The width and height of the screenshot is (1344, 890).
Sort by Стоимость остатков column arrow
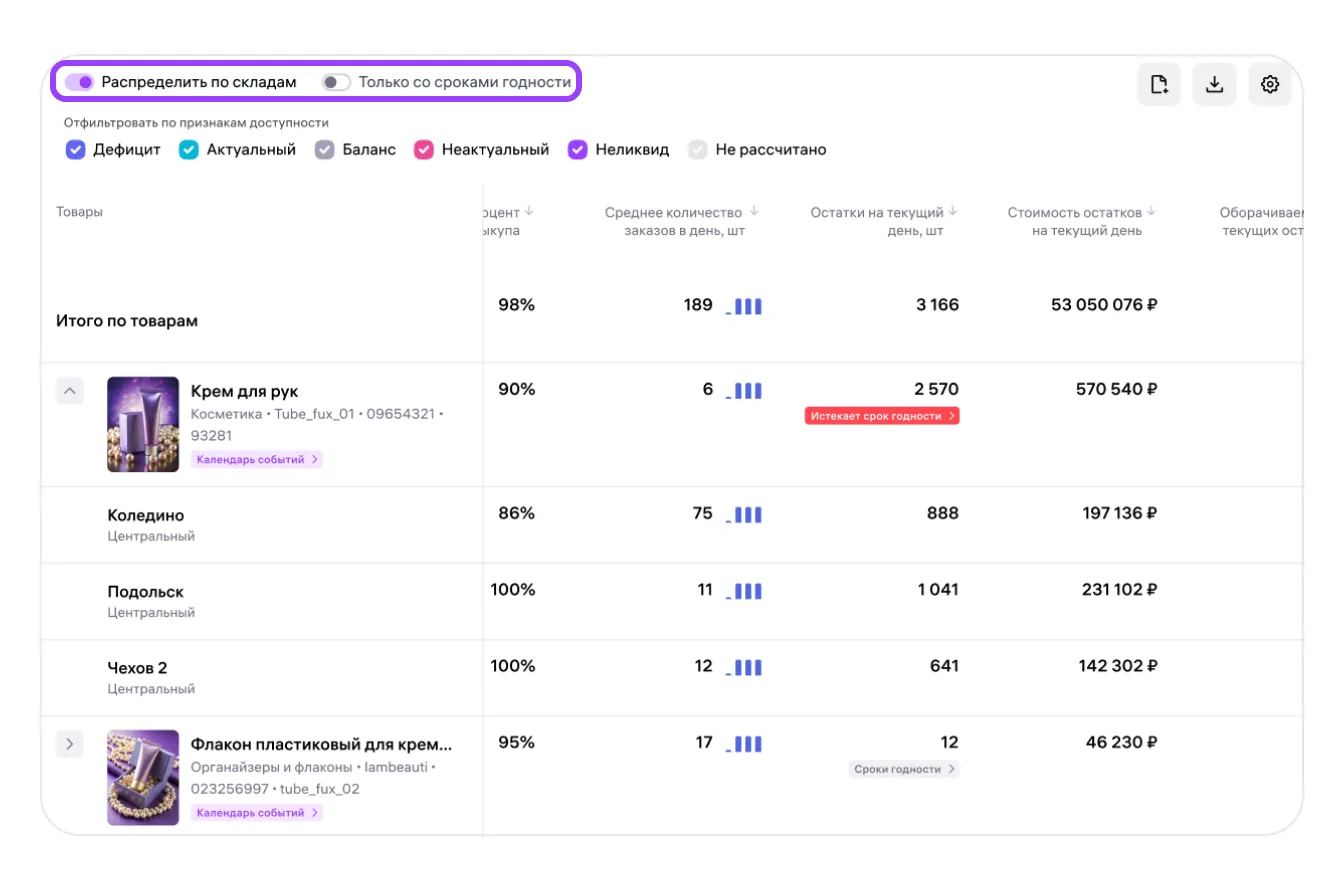tap(1151, 212)
